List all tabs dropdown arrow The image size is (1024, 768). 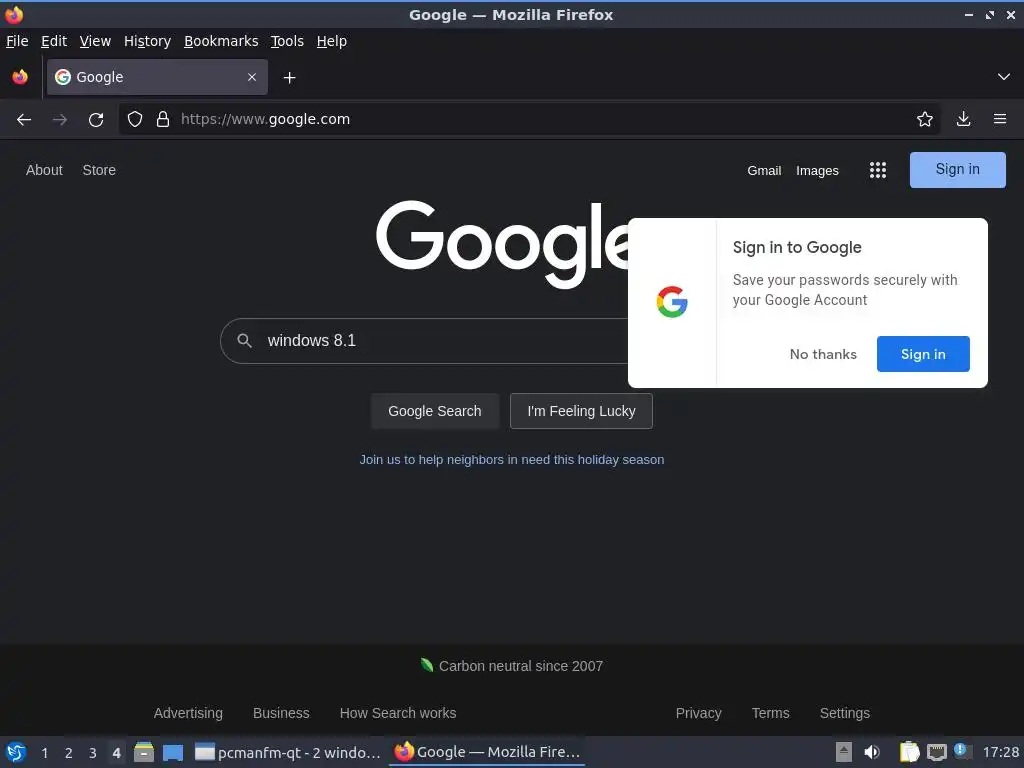coord(1004,77)
